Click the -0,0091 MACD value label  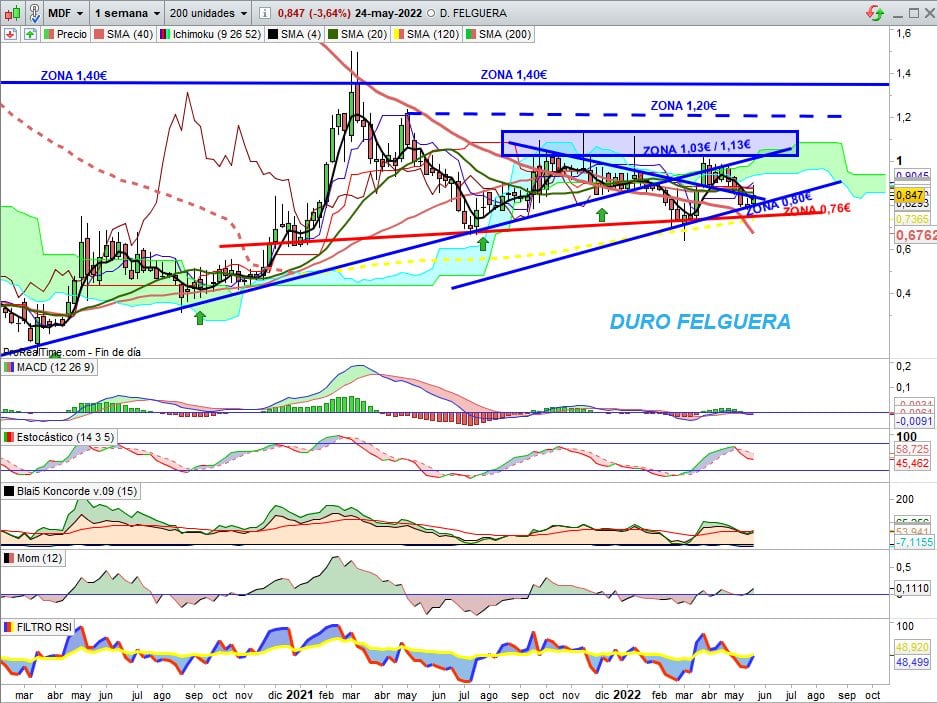click(x=914, y=421)
